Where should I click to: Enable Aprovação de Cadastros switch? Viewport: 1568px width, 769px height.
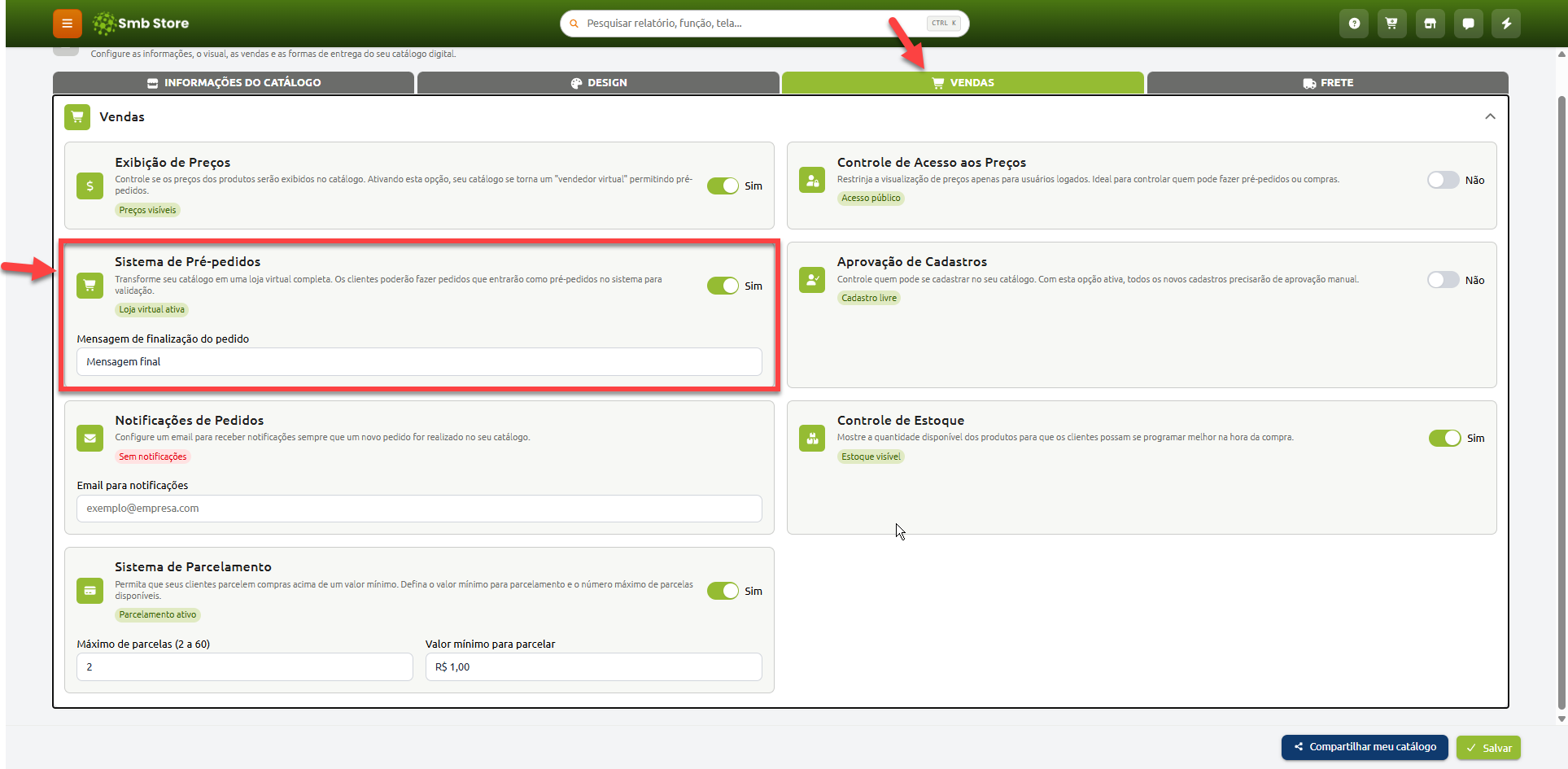click(1444, 280)
